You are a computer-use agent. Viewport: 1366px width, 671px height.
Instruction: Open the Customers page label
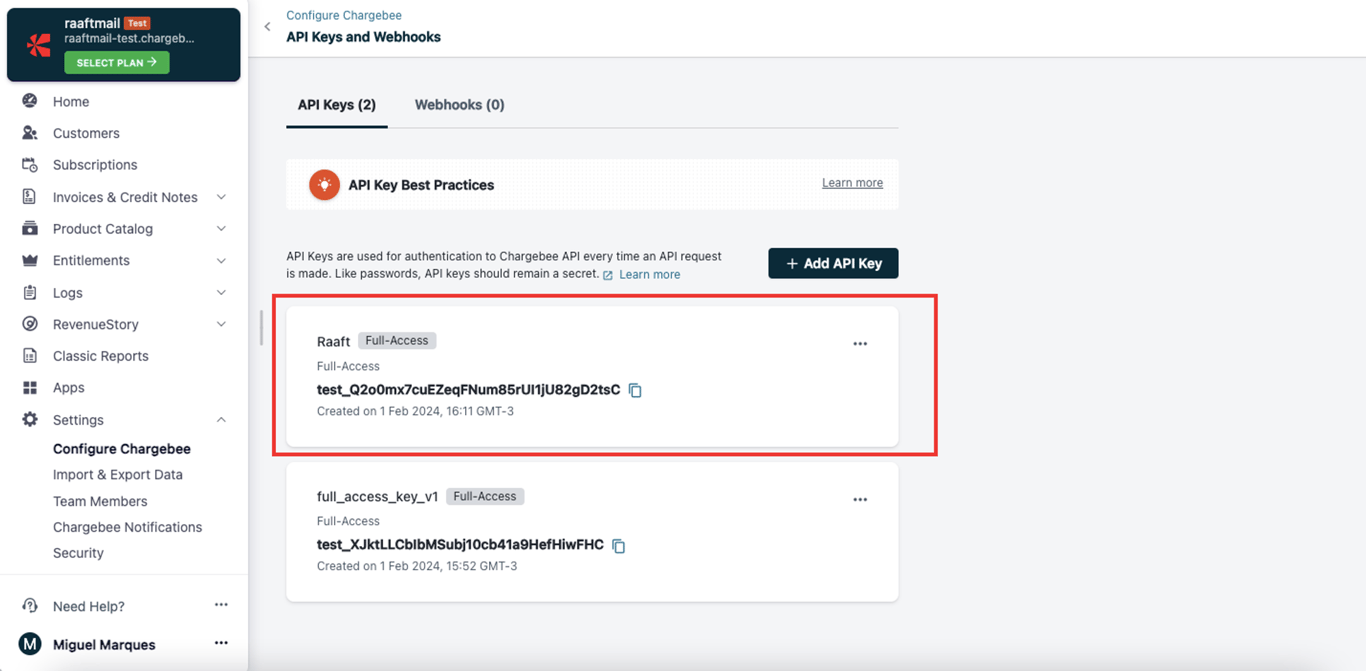point(86,133)
